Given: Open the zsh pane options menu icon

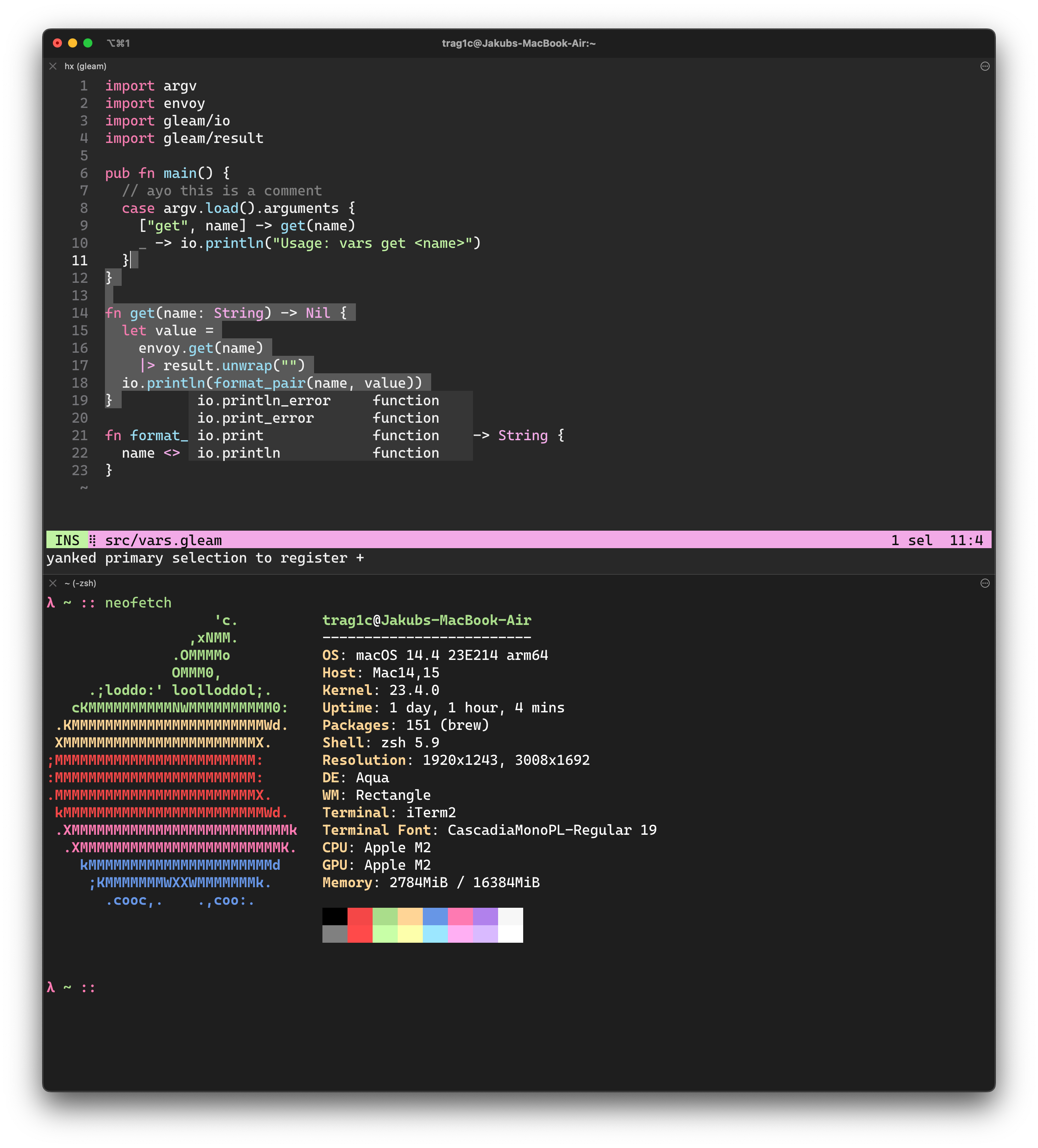Looking at the screenshot, I should tap(984, 583).
